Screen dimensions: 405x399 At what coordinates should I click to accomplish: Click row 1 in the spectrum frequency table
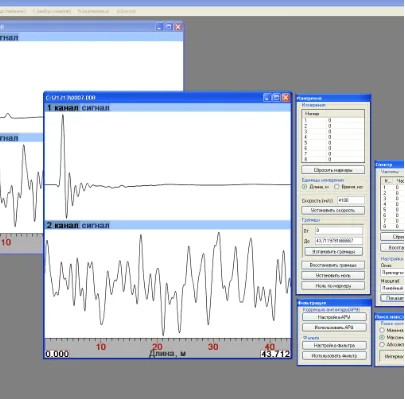393,188
